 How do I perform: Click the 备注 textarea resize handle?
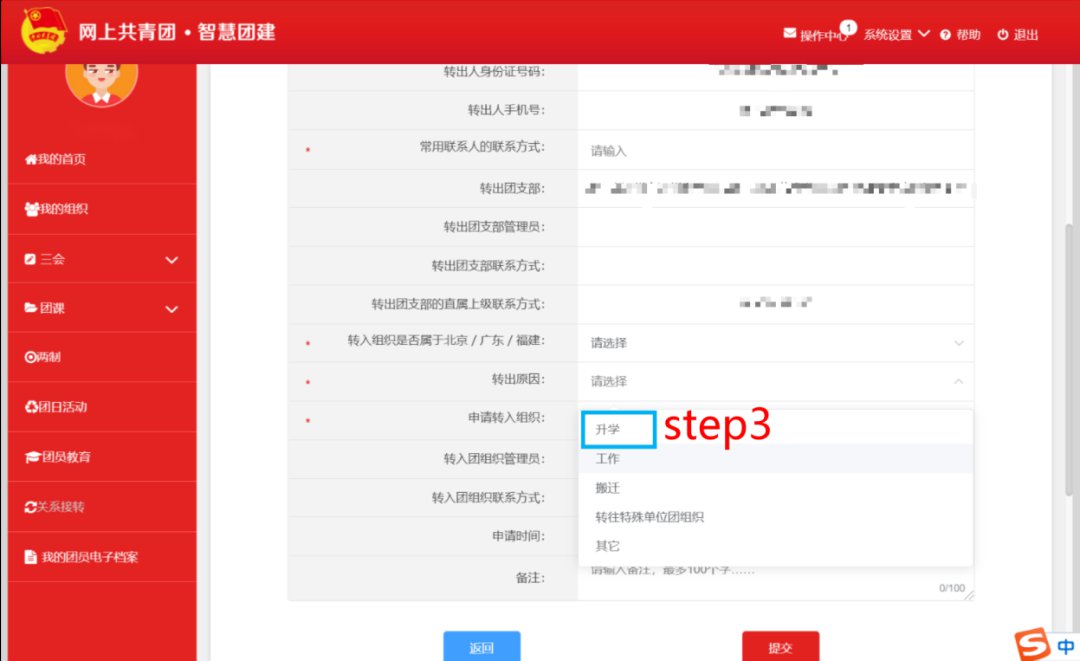point(969,595)
